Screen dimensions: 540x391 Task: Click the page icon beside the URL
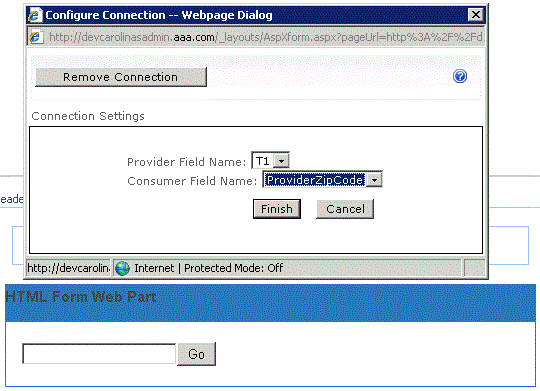36,37
